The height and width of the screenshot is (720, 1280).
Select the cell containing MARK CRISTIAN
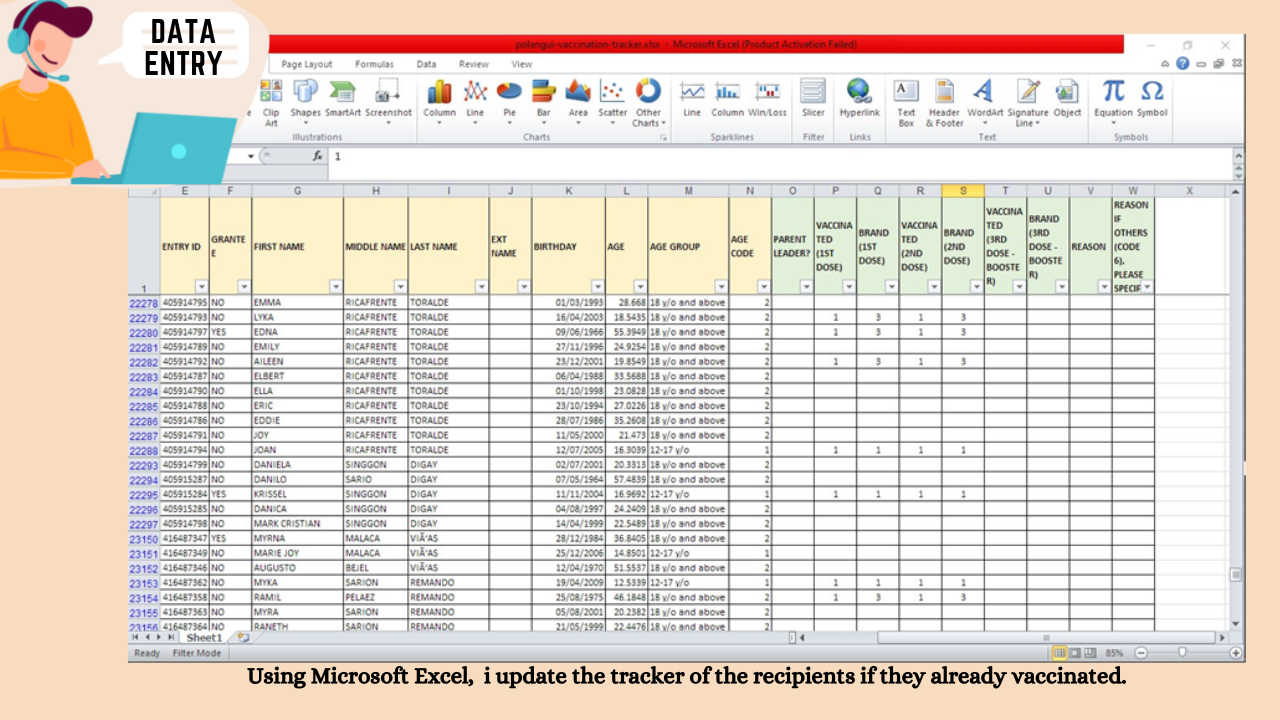tap(297, 524)
